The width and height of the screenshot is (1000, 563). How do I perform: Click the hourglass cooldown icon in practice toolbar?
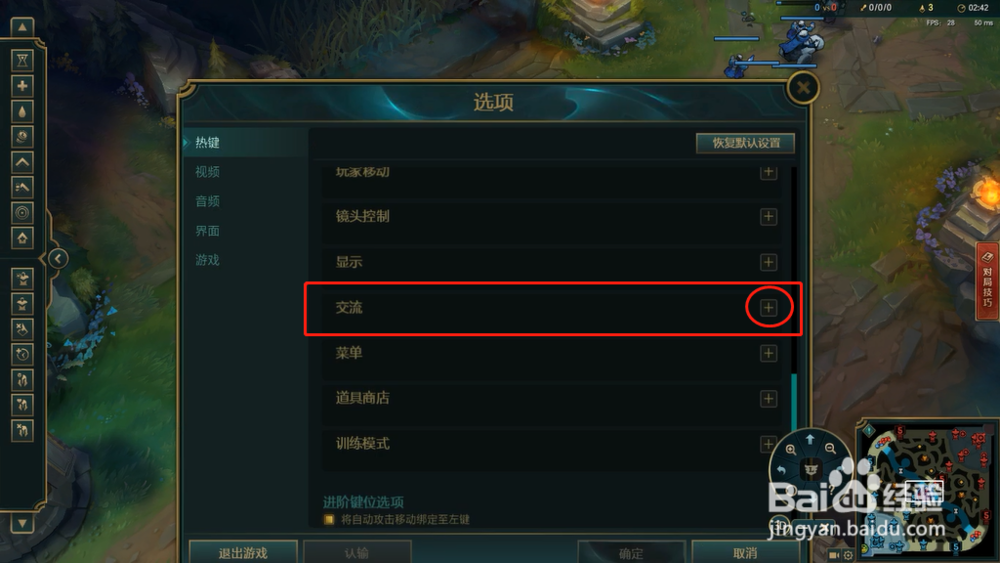[x=22, y=61]
